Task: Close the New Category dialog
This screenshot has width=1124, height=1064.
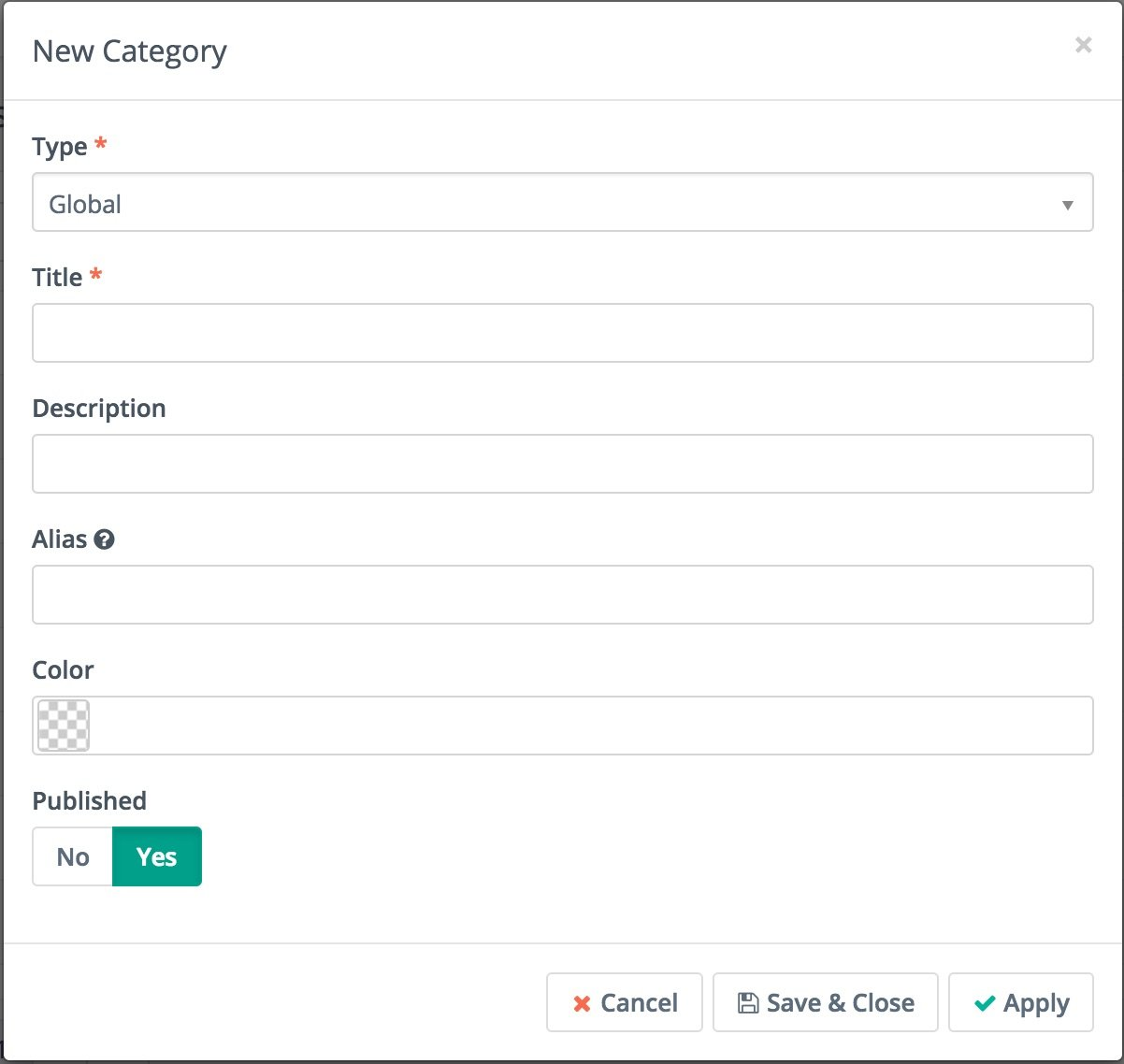Action: pos(1083,45)
